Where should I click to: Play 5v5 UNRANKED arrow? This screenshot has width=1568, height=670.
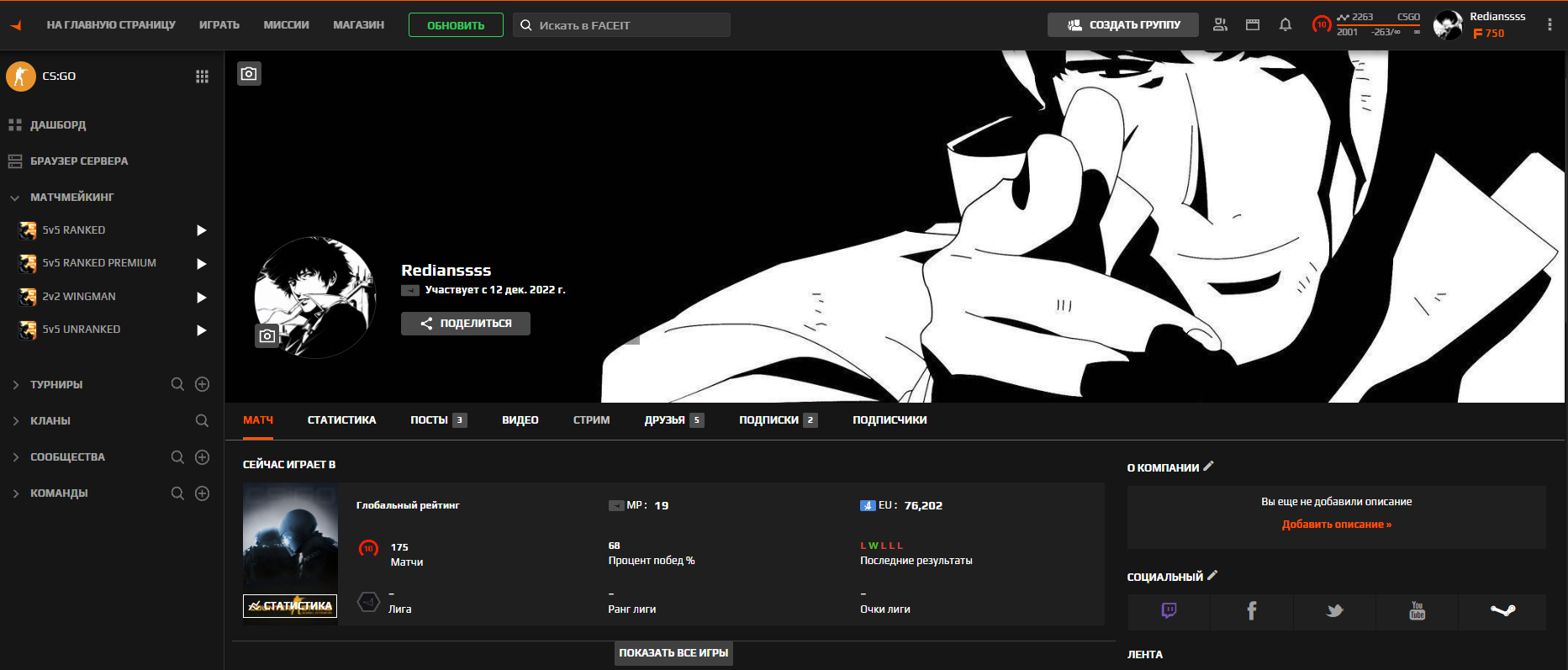(201, 330)
